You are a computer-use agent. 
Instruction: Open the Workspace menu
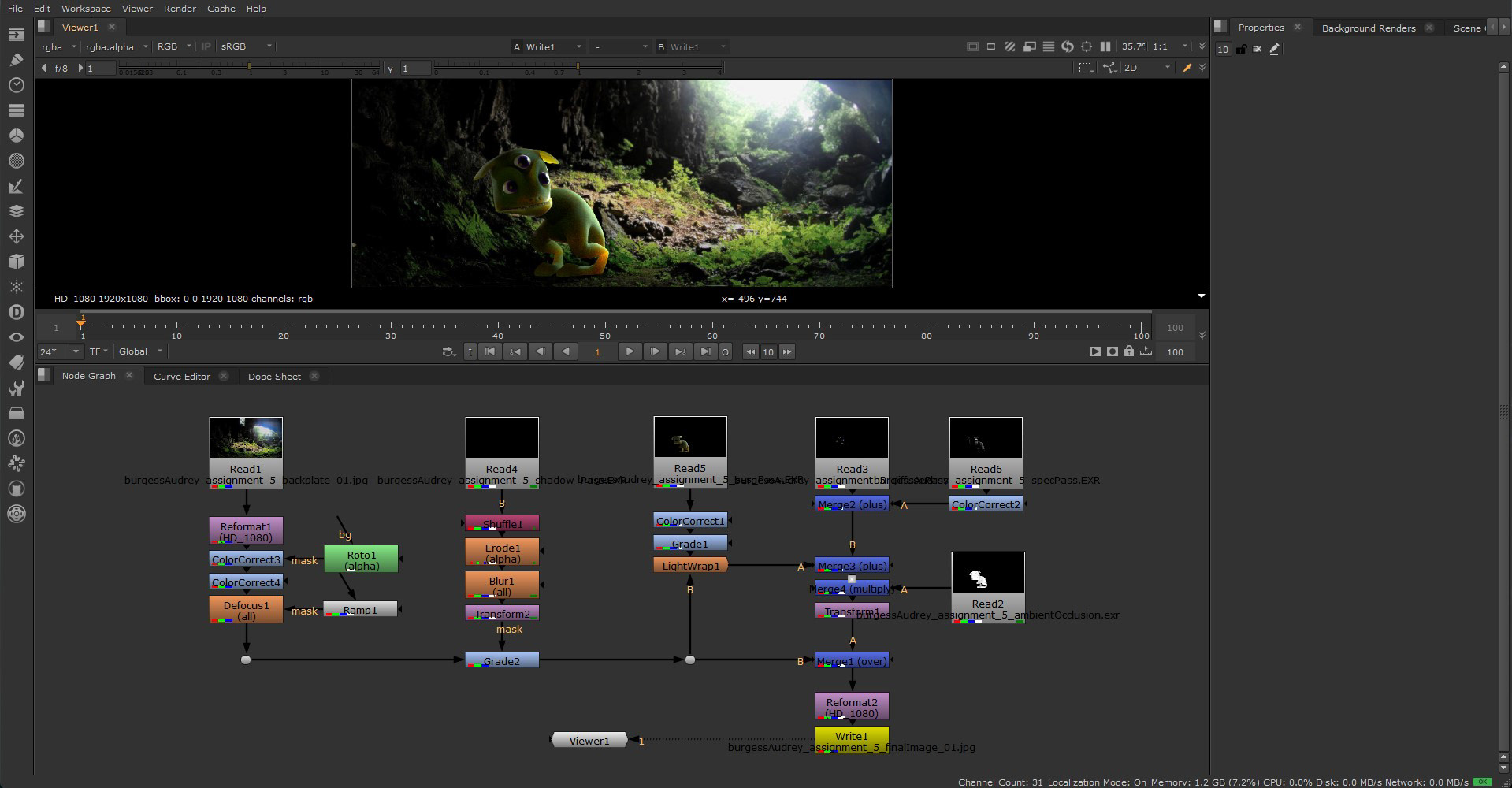pos(86,8)
